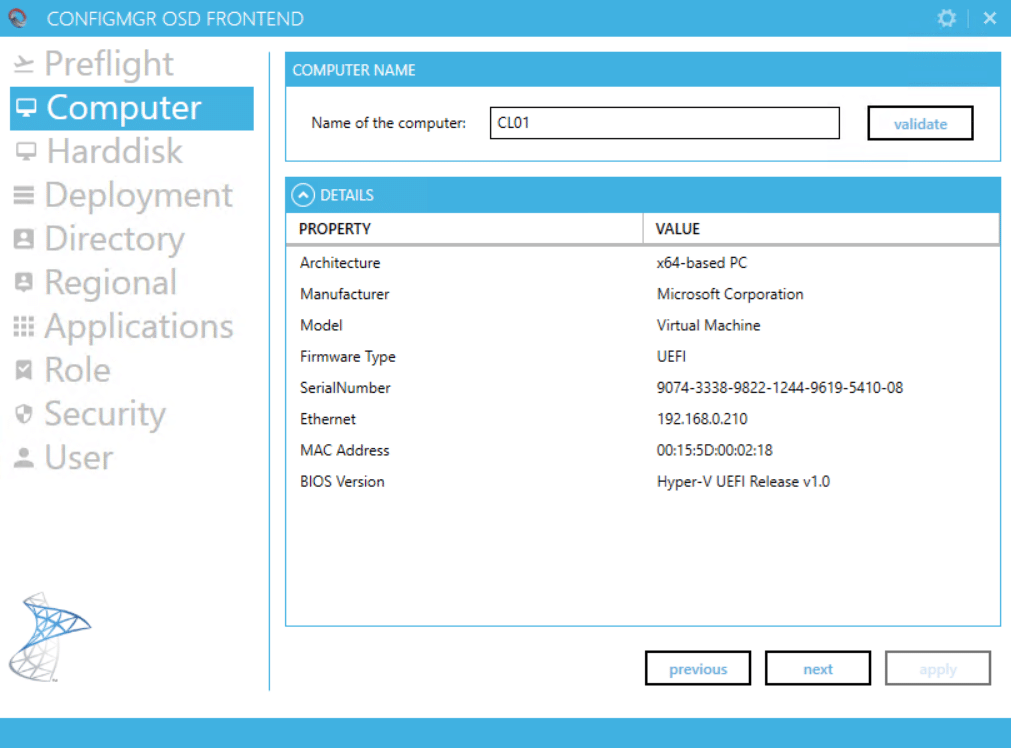Navigate to the Security section
This screenshot has width=1011, height=748.
tap(105, 414)
